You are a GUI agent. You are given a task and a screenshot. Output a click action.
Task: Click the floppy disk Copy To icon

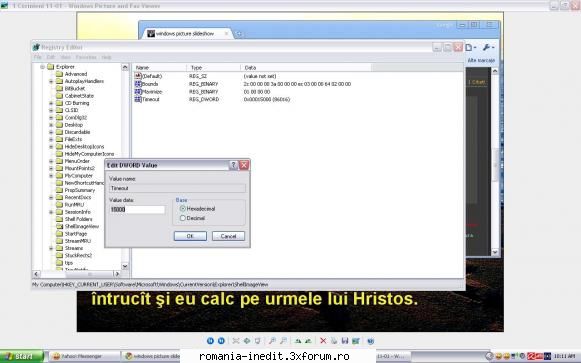pyautogui.click(x=345, y=341)
